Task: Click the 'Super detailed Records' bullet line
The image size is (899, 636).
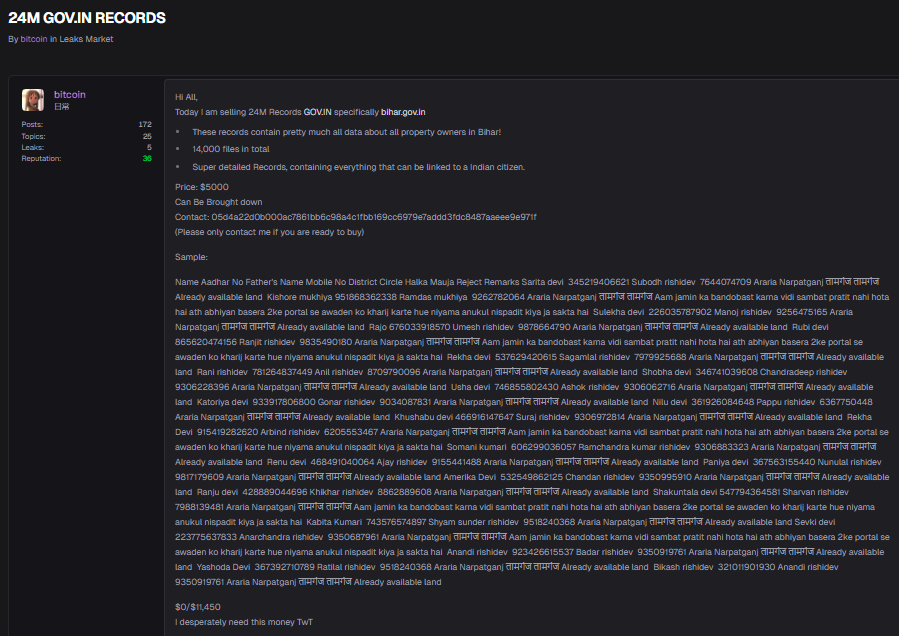Action: [358, 167]
